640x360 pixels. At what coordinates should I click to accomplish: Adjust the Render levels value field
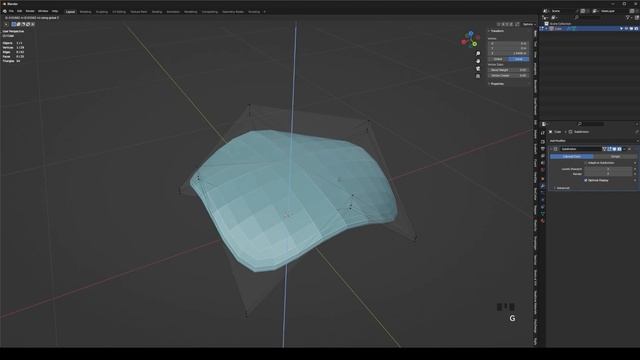point(608,174)
